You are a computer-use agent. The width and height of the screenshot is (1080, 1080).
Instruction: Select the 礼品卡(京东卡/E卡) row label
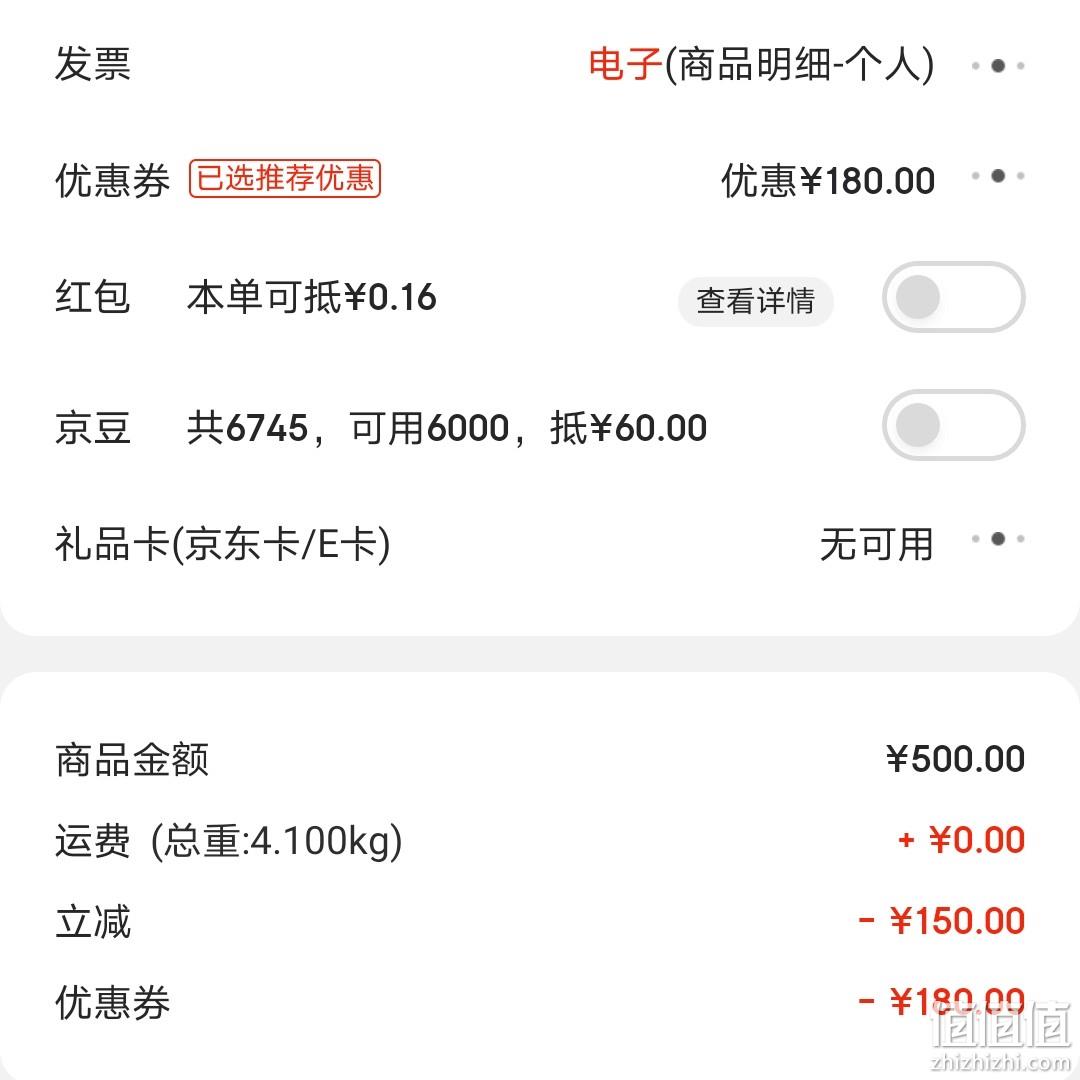[222, 544]
